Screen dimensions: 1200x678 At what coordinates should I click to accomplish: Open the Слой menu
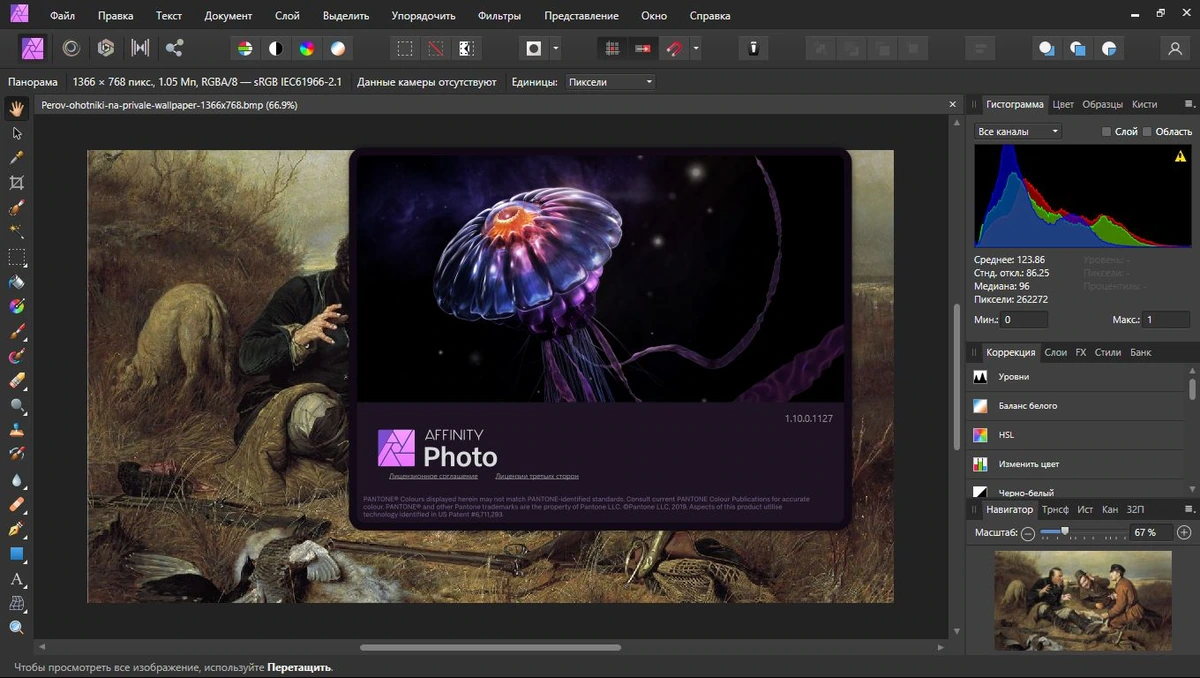click(x=287, y=16)
